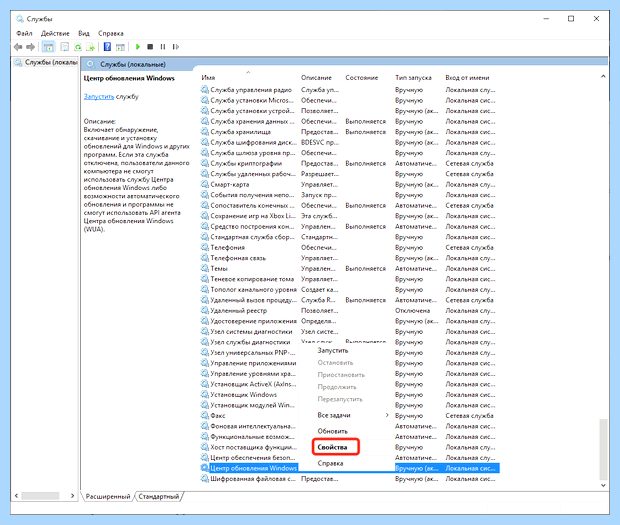620x525 pixels.
Task: Click the Export list toolbar icon
Action: pos(91,47)
